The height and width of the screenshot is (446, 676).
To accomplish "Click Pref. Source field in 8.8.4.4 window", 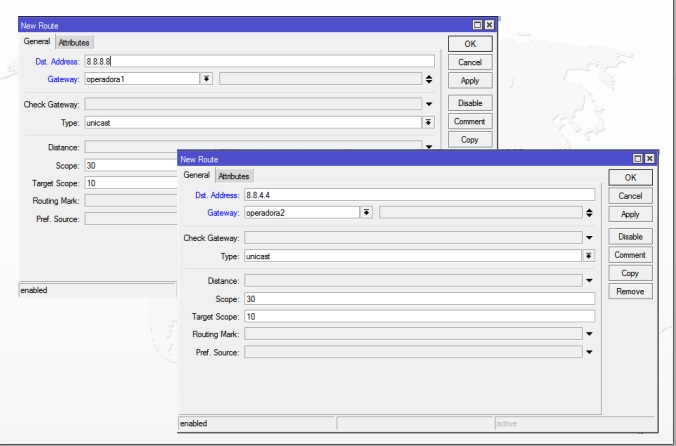I will coord(413,352).
